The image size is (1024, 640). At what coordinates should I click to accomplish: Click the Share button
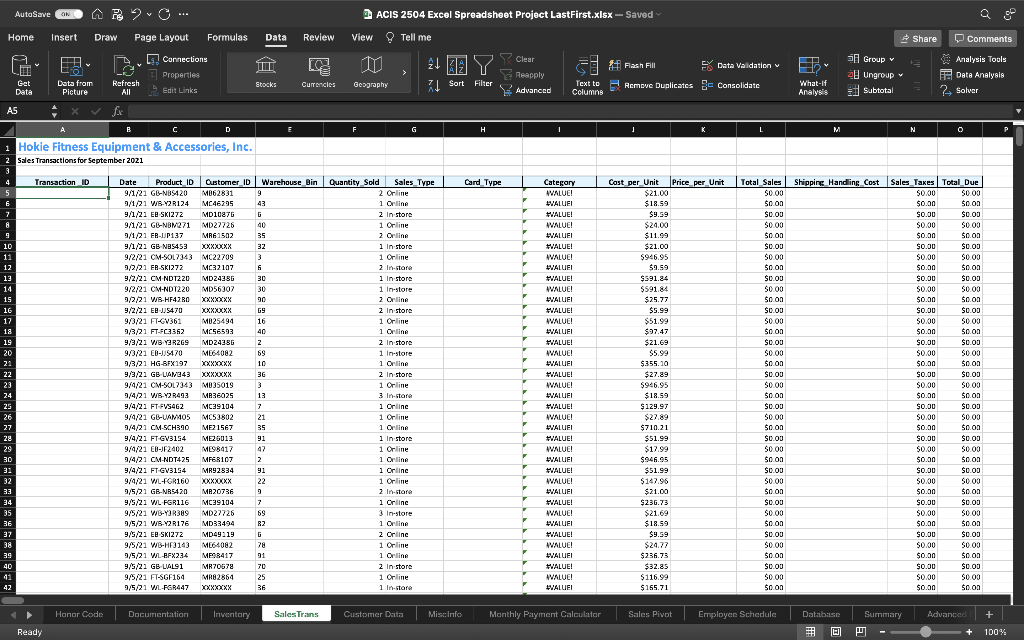tap(917, 37)
